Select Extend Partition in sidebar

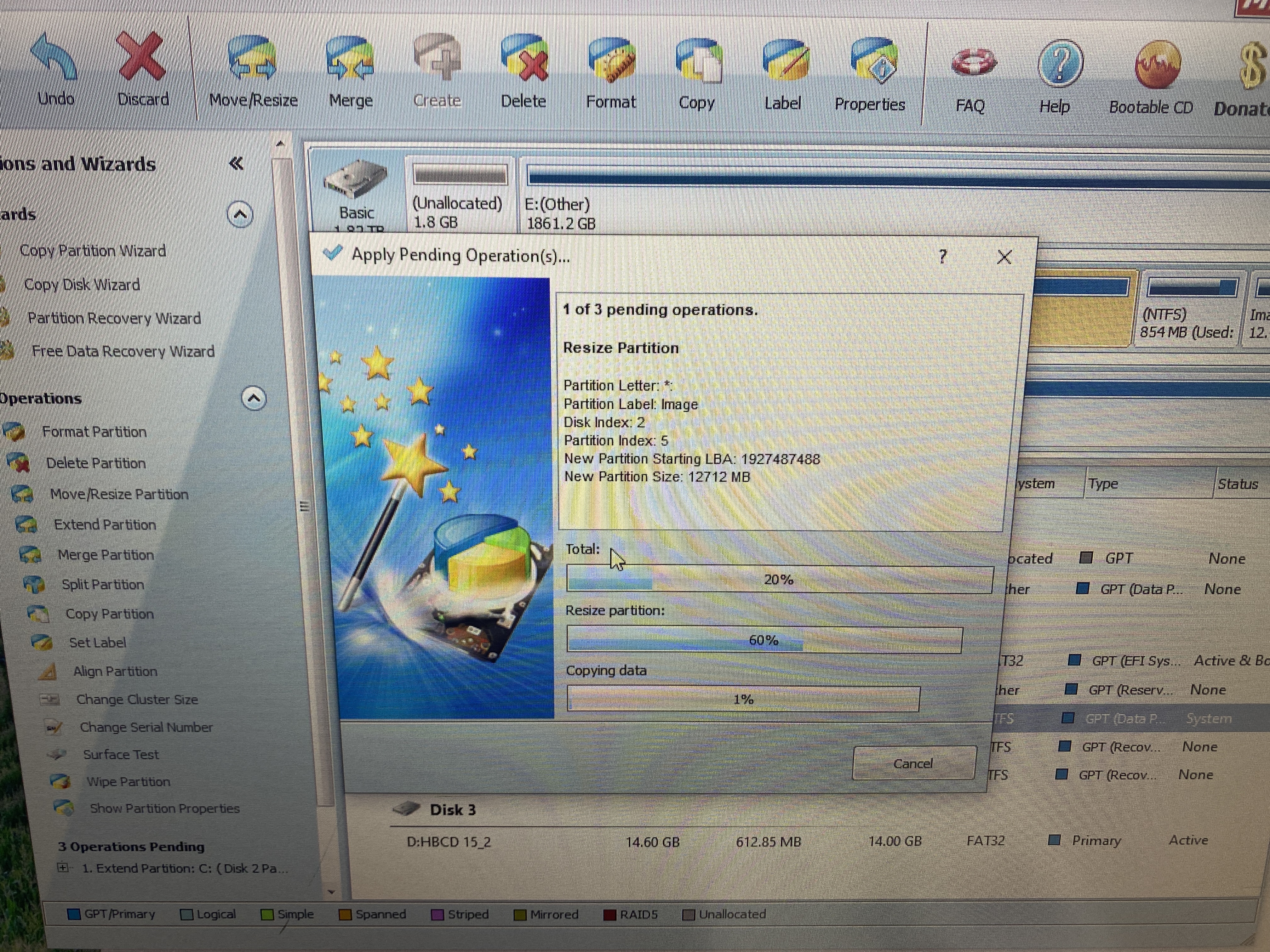(x=105, y=524)
